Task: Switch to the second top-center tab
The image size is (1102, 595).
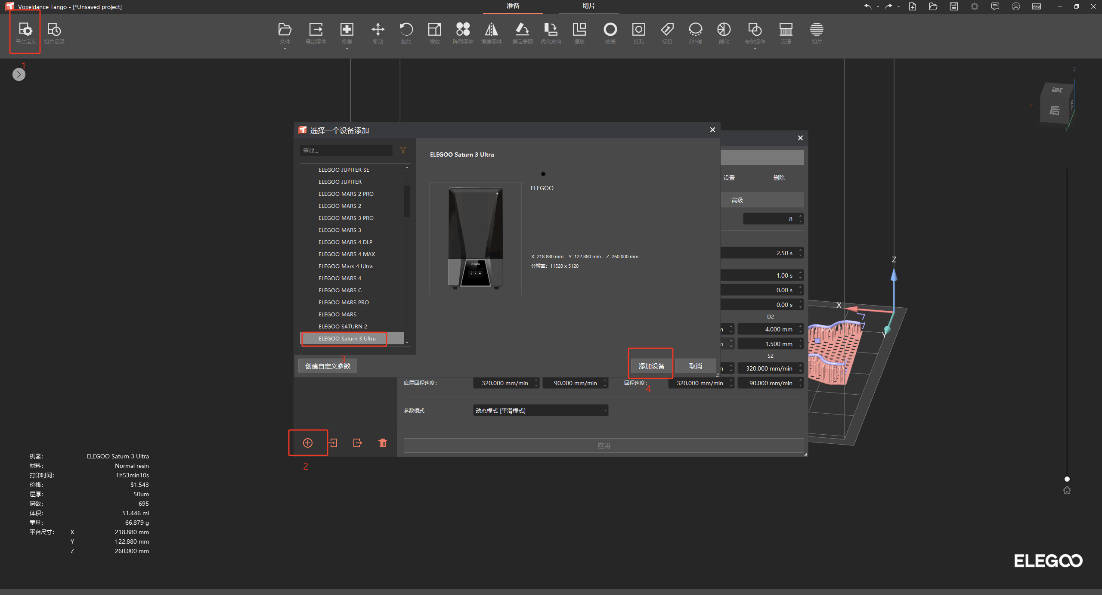Action: [x=589, y=6]
